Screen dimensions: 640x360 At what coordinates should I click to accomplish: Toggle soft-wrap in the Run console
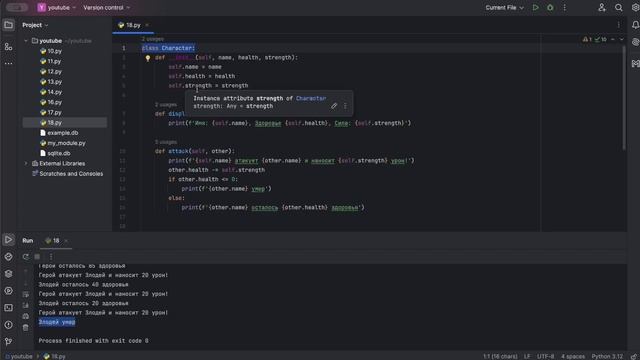[x=26, y=294]
